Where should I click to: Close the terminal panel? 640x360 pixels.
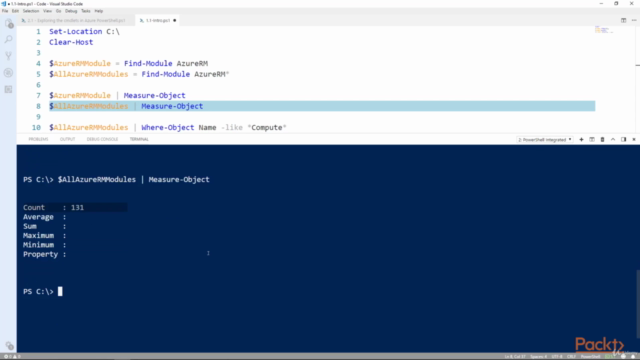coord(634,140)
